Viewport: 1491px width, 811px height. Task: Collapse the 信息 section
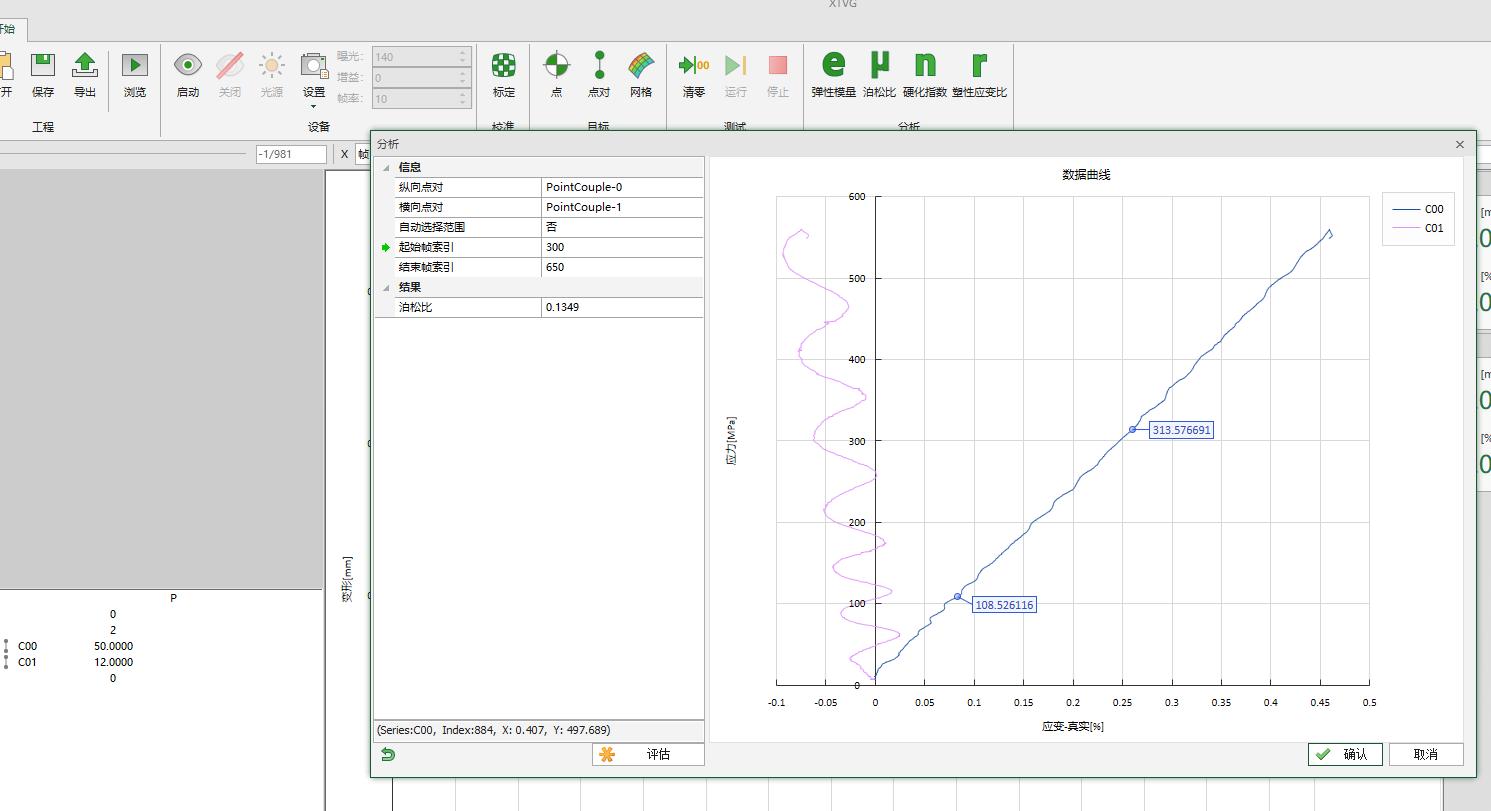click(387, 167)
